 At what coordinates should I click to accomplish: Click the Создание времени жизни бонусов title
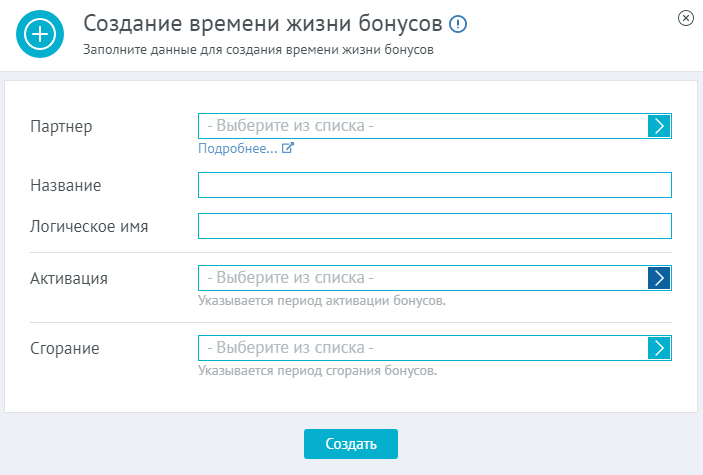click(x=263, y=24)
